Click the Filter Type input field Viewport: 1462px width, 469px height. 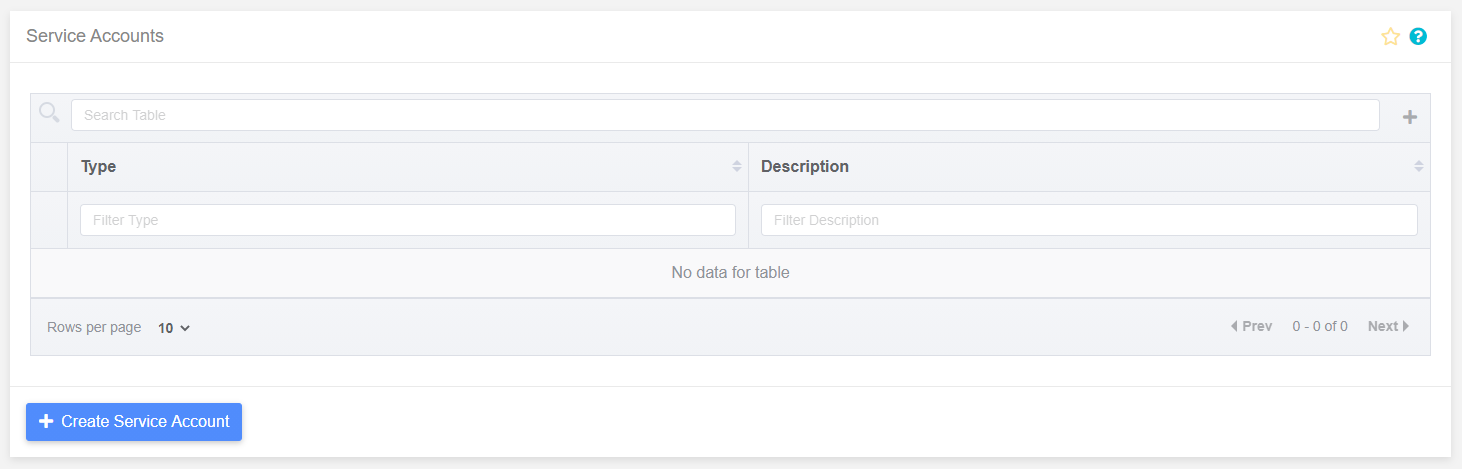[x=408, y=220]
